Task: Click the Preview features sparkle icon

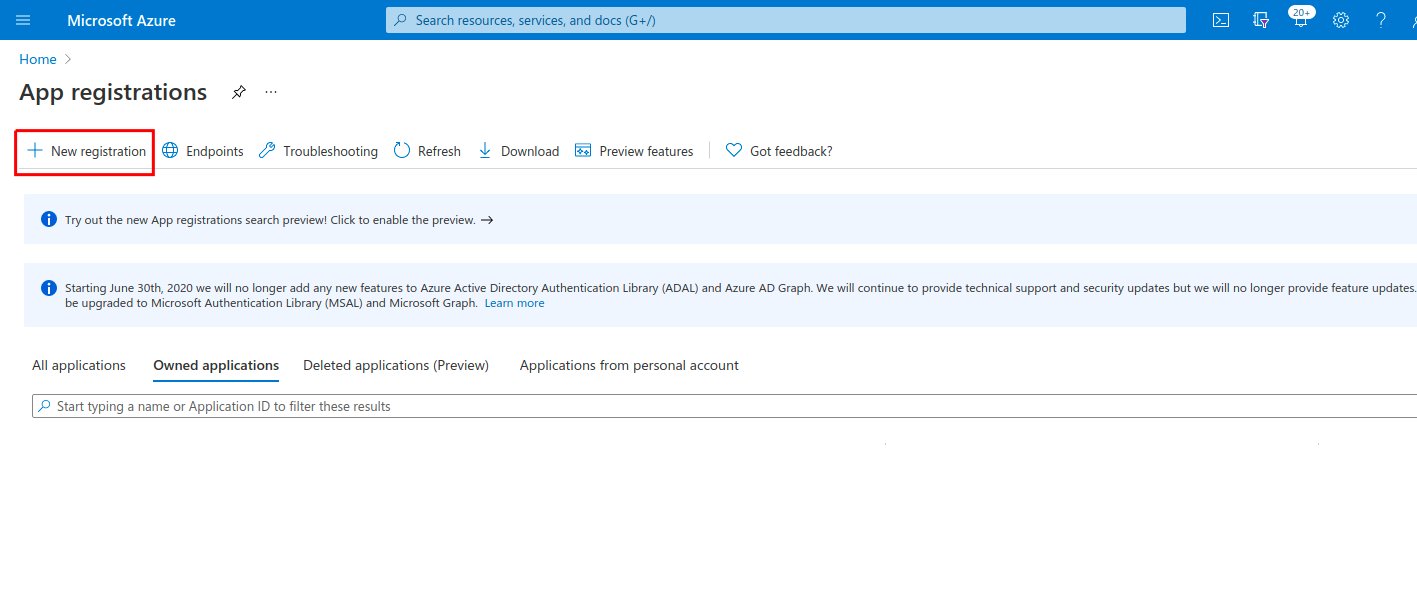Action: (583, 151)
